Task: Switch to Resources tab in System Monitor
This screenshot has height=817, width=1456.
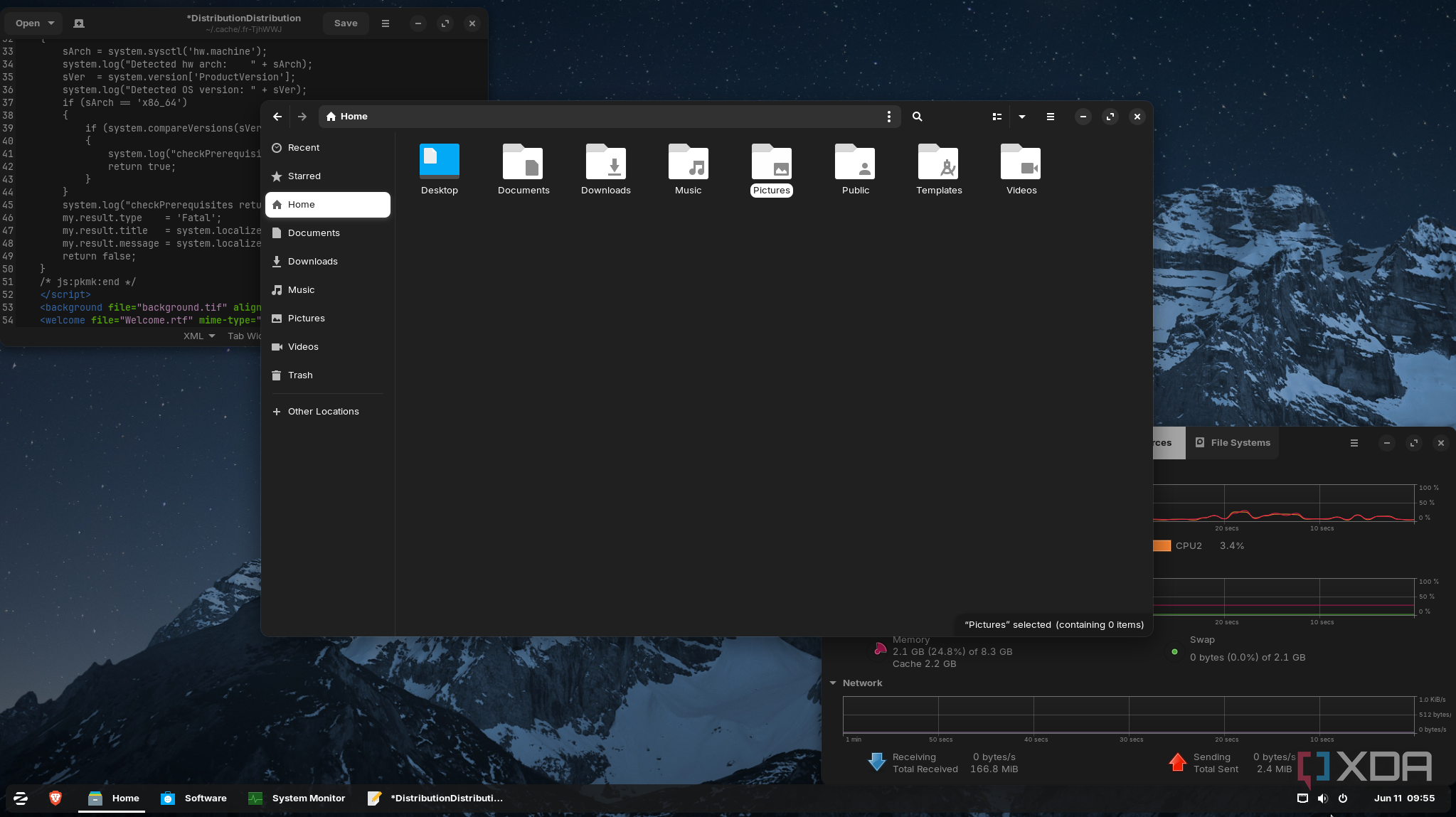Action: [1169, 443]
